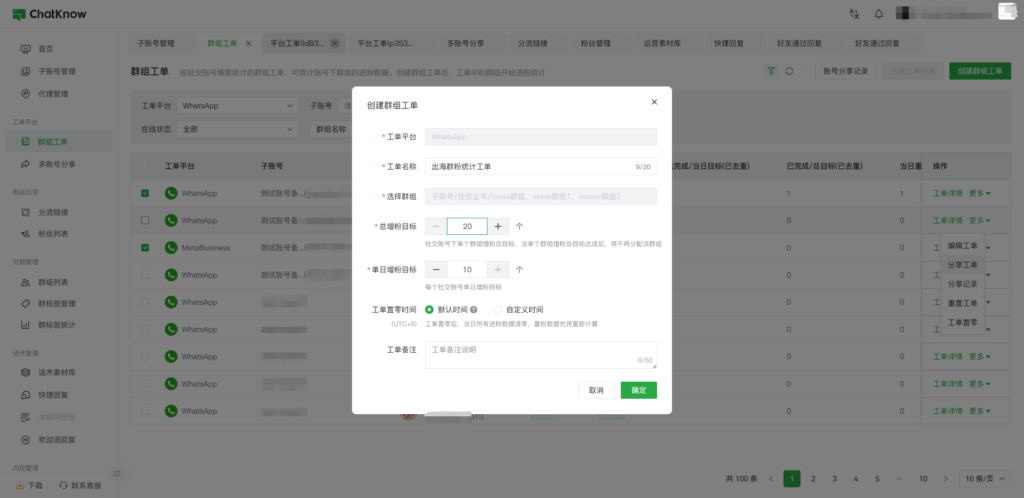Toggle the table header select-all checkbox
Image resolution: width=1024 pixels, height=498 pixels.
tap(145, 166)
